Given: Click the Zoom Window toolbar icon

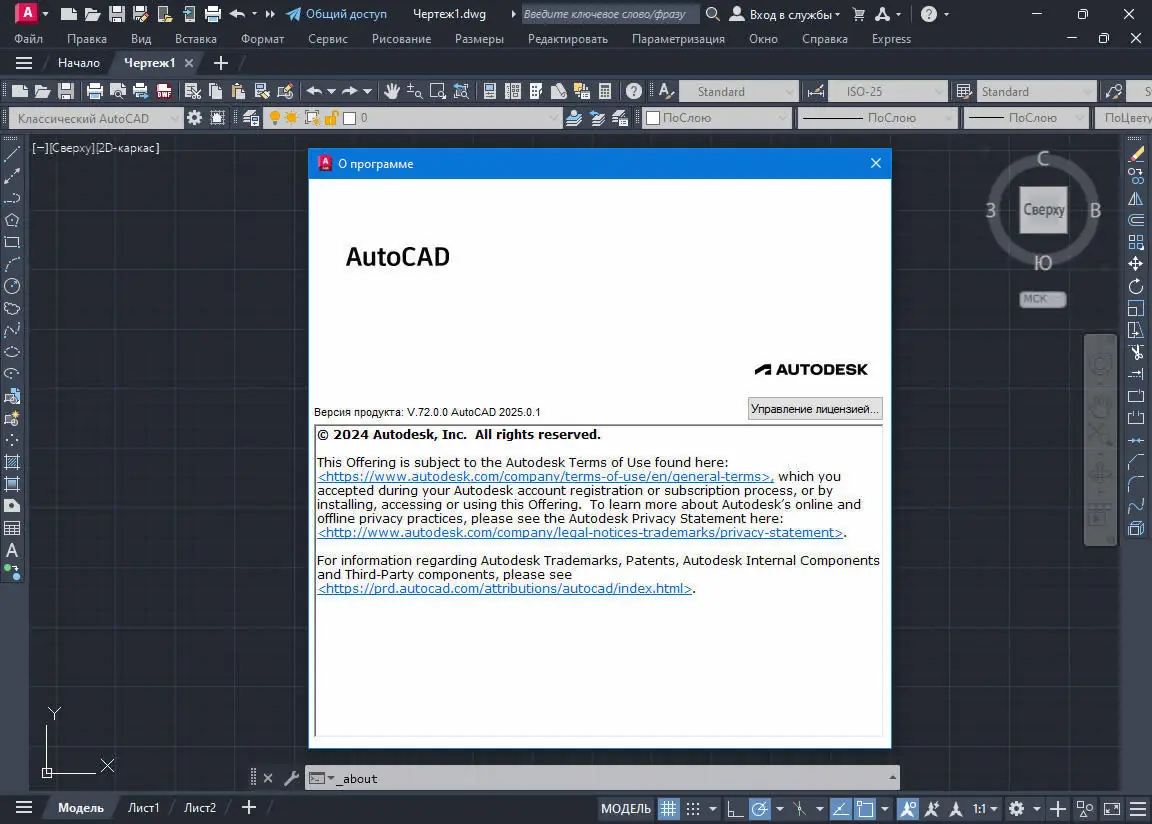Looking at the screenshot, I should tap(437, 91).
